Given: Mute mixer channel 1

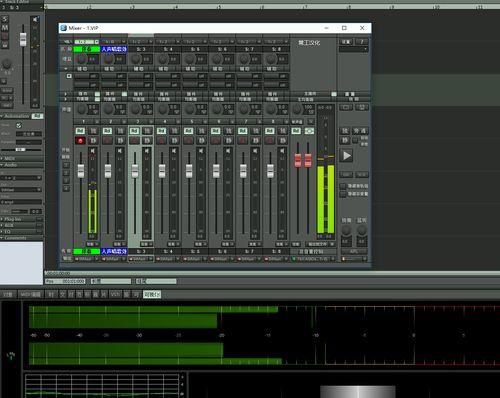Looking at the screenshot, I should pos(93,140).
